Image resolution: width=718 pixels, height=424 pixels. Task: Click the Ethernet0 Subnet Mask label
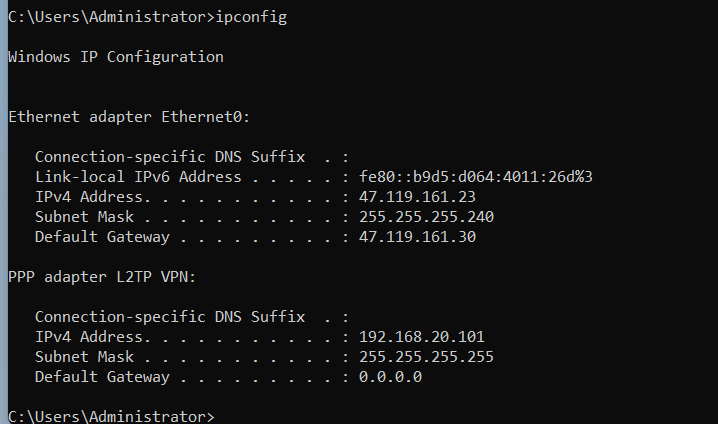pyautogui.click(x=84, y=217)
